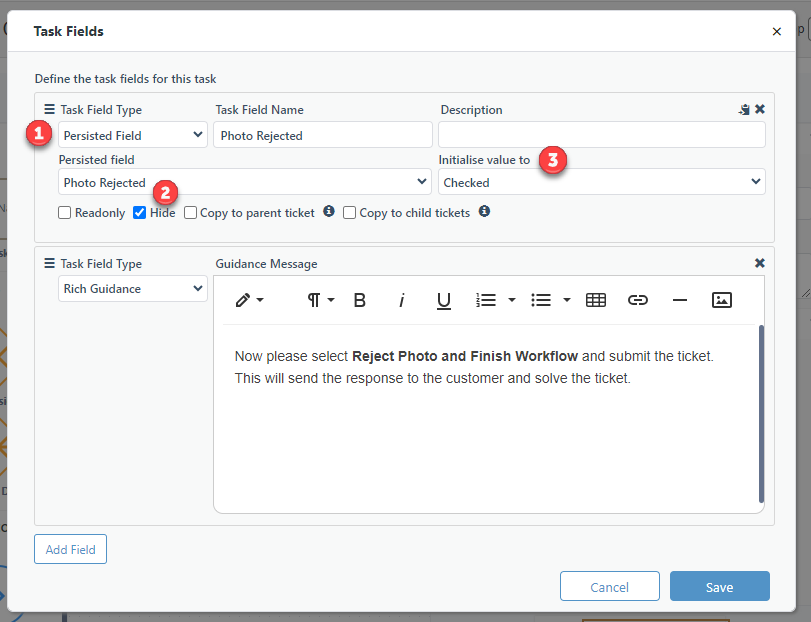Open the paragraph format menu
Screen dimensions: 811x622
(321, 300)
